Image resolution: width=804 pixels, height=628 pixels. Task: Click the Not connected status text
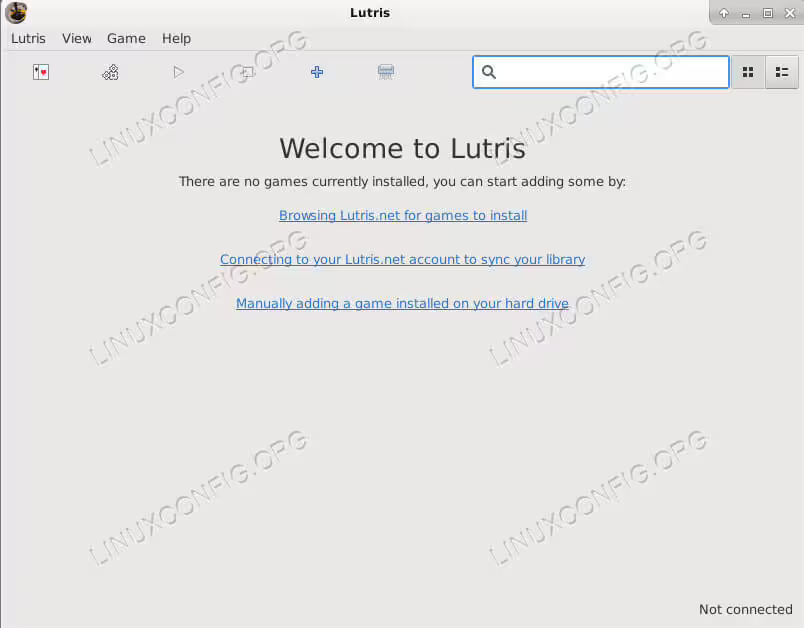746,609
